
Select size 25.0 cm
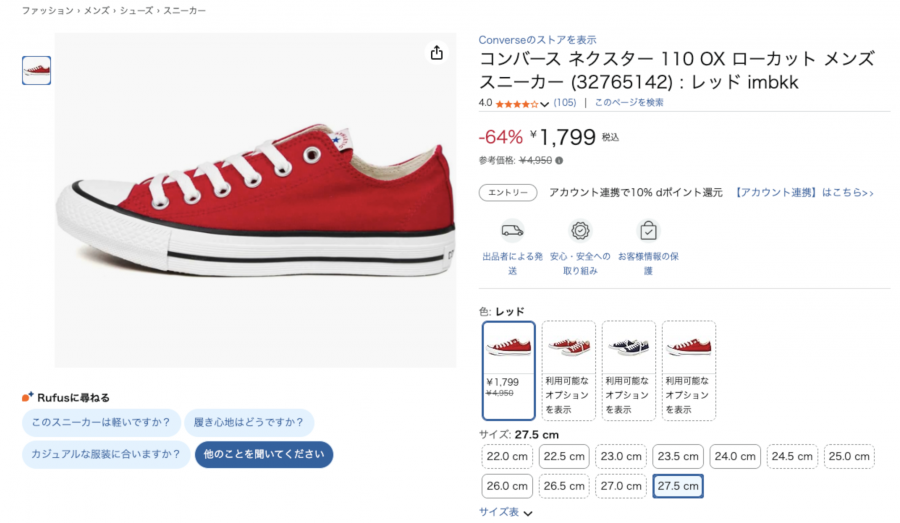click(849, 456)
